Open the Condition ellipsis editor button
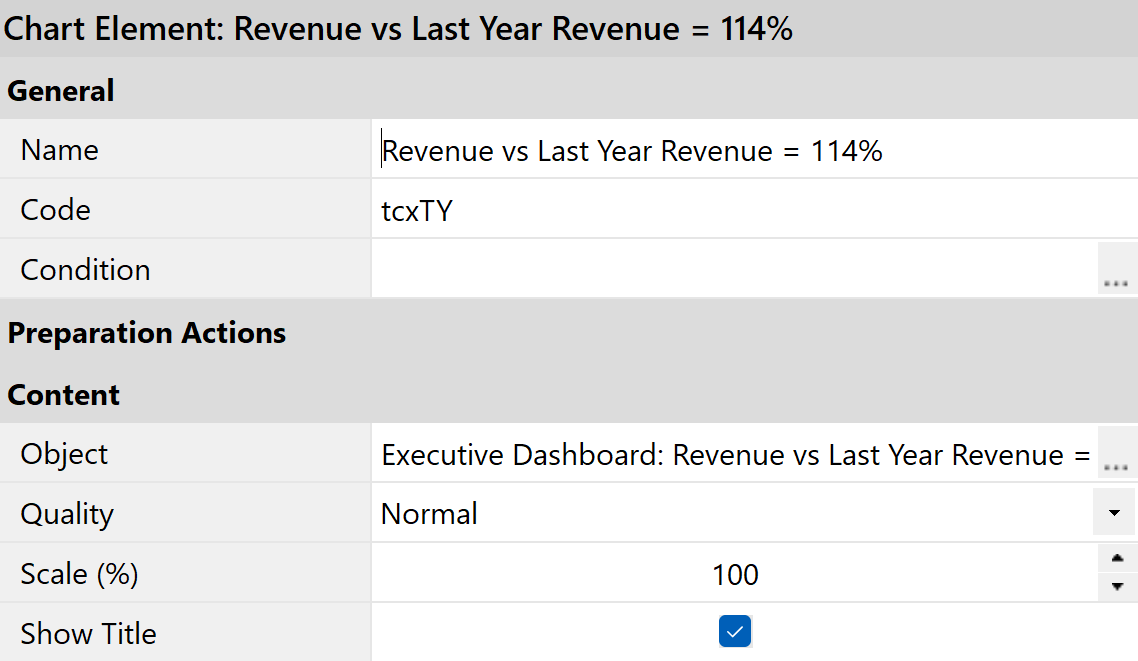 click(1117, 270)
